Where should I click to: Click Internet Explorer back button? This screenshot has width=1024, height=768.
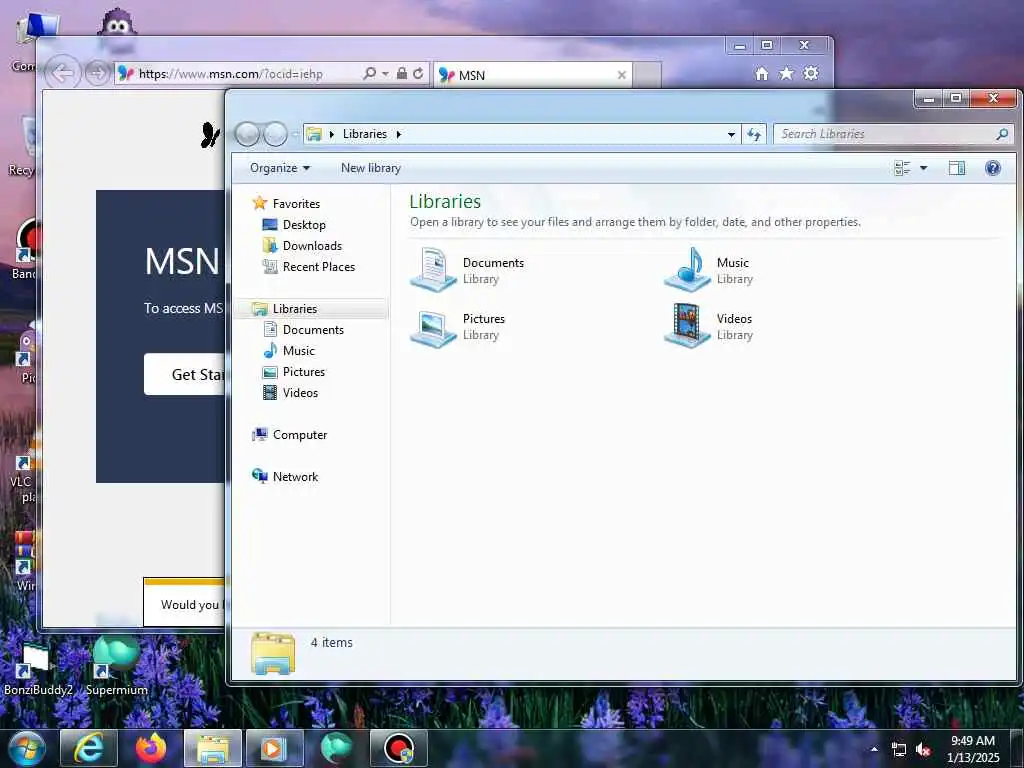[x=62, y=73]
